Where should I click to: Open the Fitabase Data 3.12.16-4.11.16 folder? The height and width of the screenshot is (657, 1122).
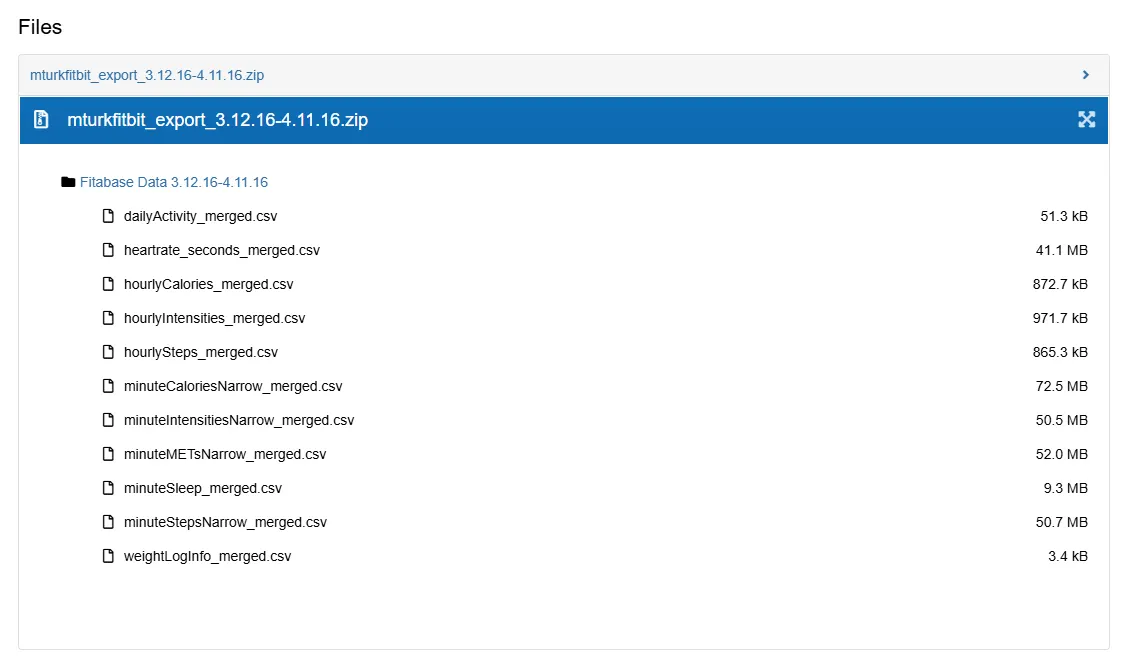[x=174, y=182]
